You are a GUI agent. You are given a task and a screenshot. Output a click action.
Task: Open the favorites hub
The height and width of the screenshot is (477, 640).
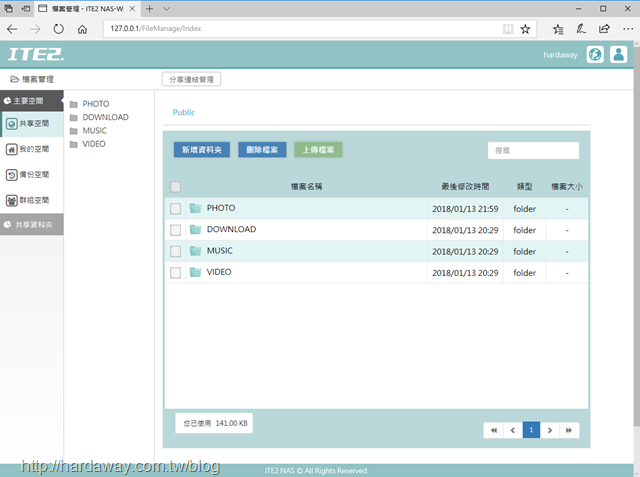(x=558, y=29)
